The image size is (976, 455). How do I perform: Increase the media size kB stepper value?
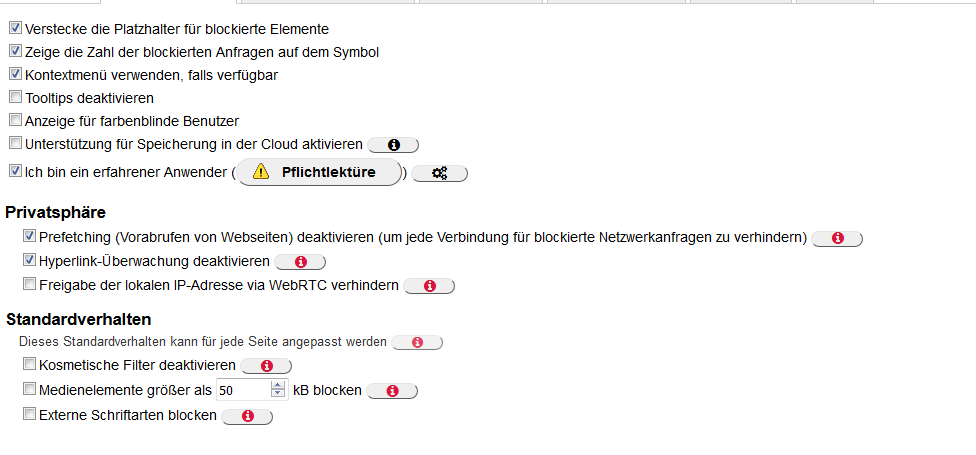point(278,385)
